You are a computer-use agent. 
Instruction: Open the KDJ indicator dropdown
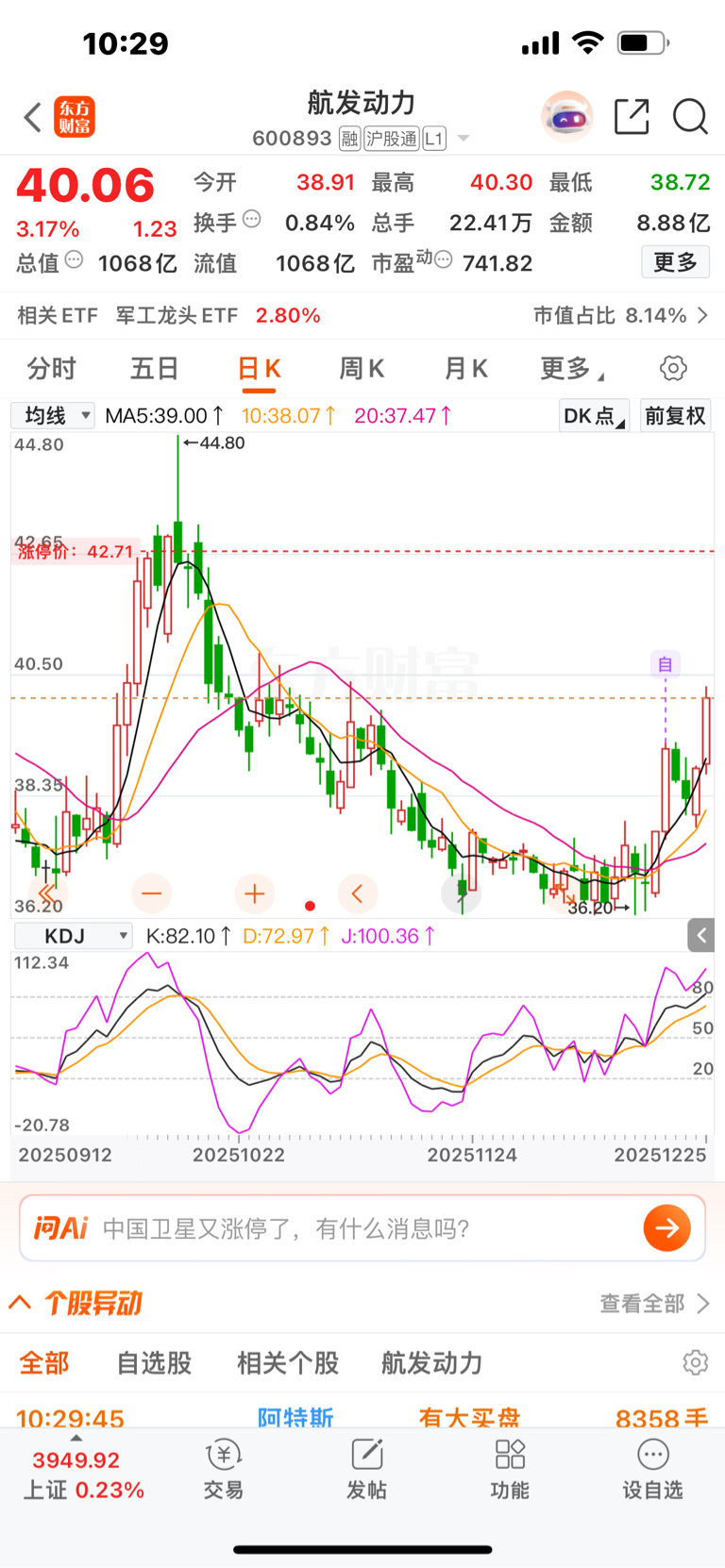72,936
